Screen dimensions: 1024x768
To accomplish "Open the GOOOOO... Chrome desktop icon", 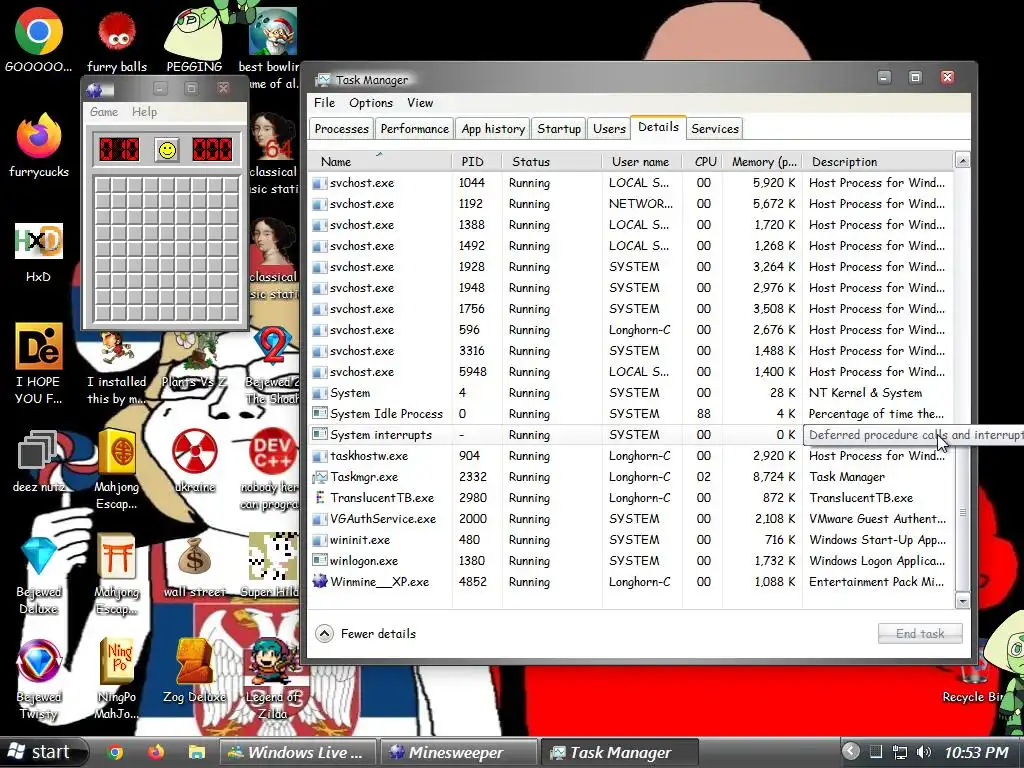I will tap(39, 39).
